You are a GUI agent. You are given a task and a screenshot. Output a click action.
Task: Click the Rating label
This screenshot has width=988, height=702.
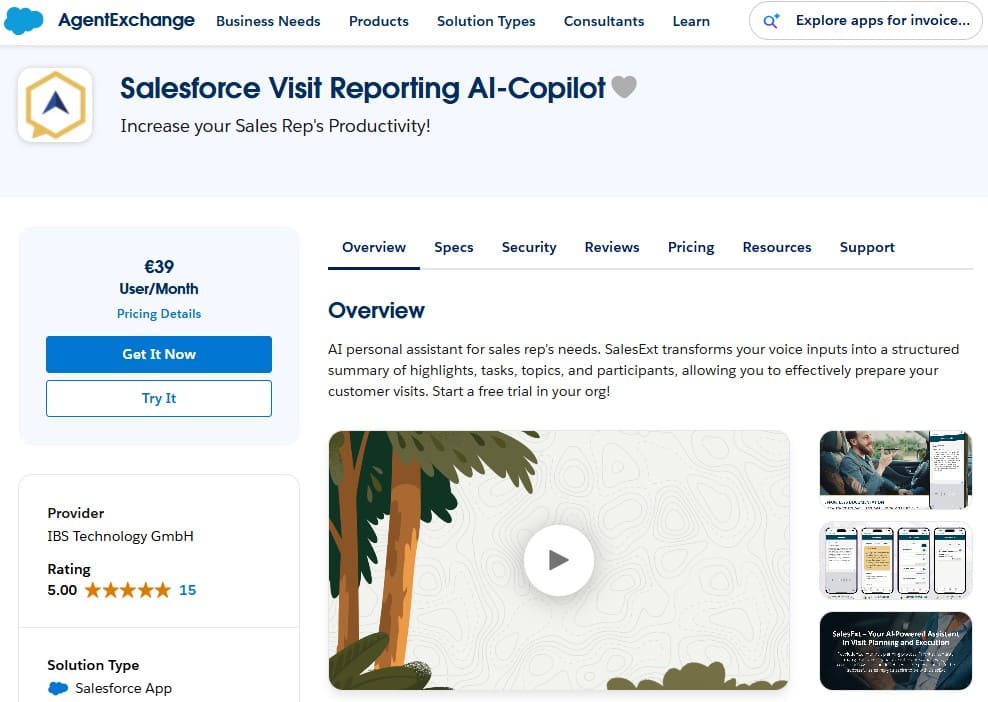click(x=69, y=569)
